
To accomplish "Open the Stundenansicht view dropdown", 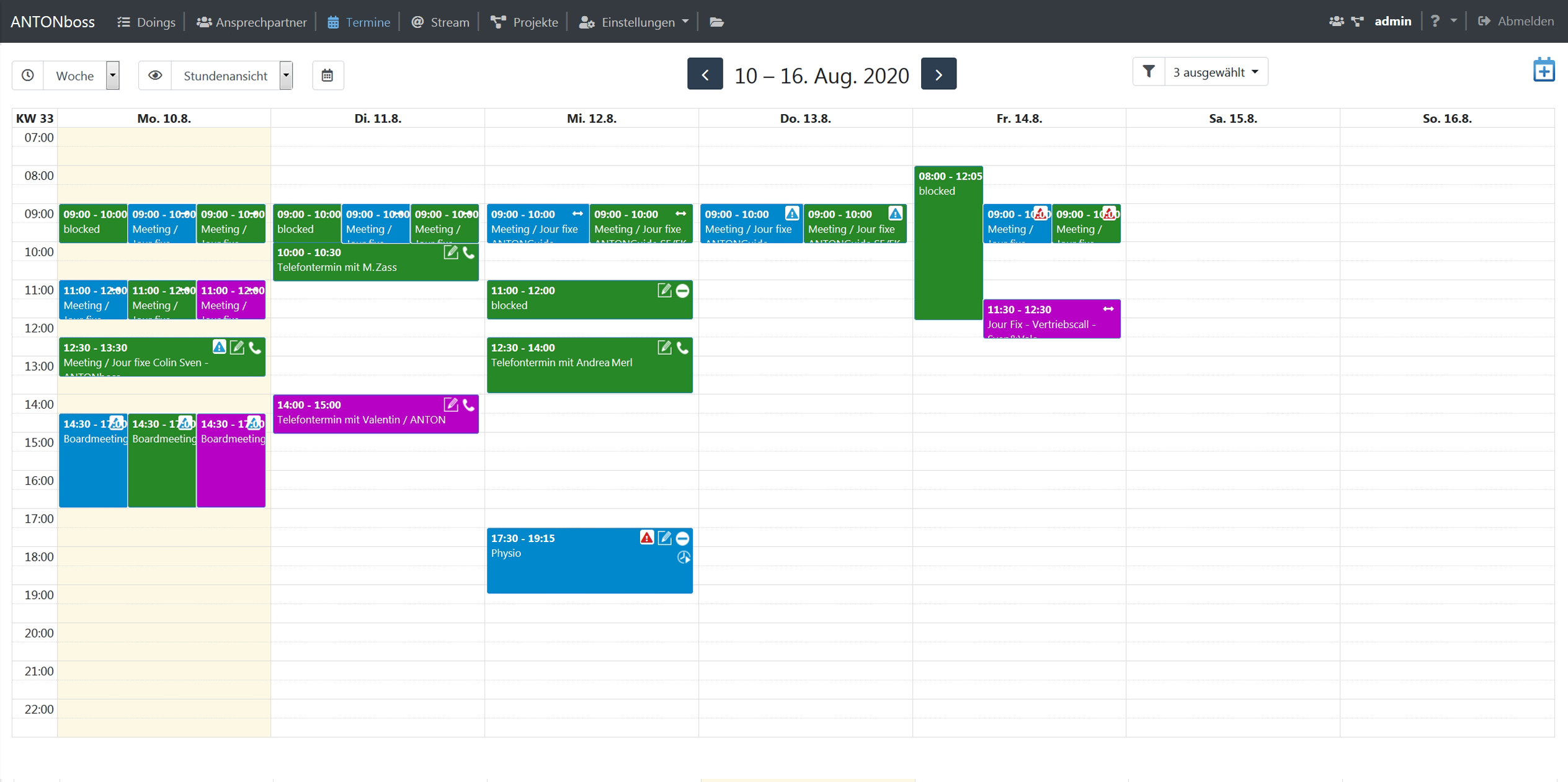I will [286, 76].
